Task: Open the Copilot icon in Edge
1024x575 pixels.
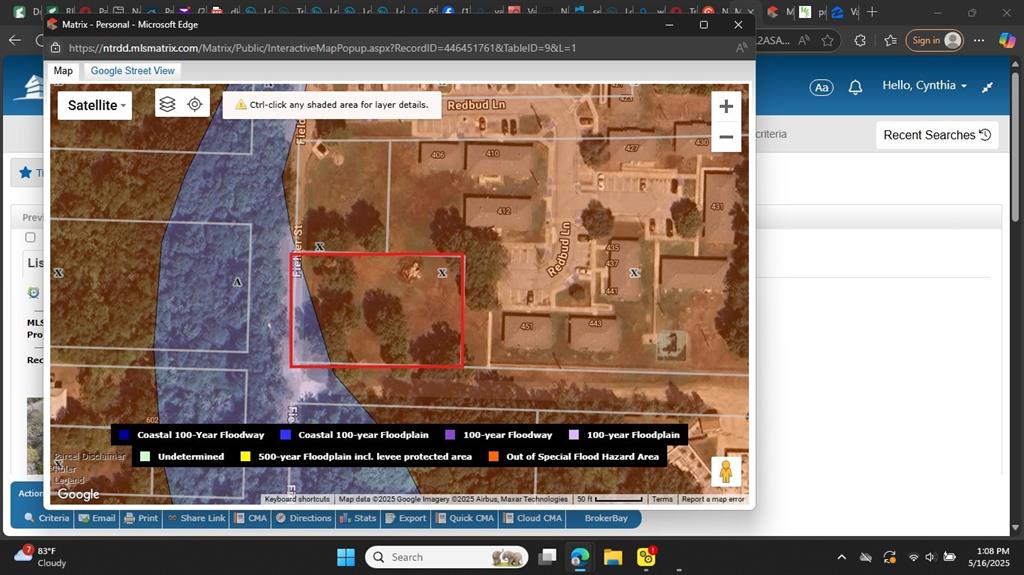Action: [x=1007, y=41]
